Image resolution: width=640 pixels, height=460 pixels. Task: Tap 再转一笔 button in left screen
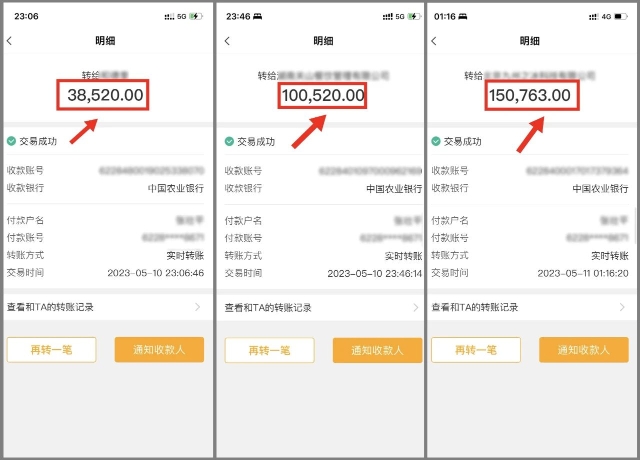tap(51, 350)
